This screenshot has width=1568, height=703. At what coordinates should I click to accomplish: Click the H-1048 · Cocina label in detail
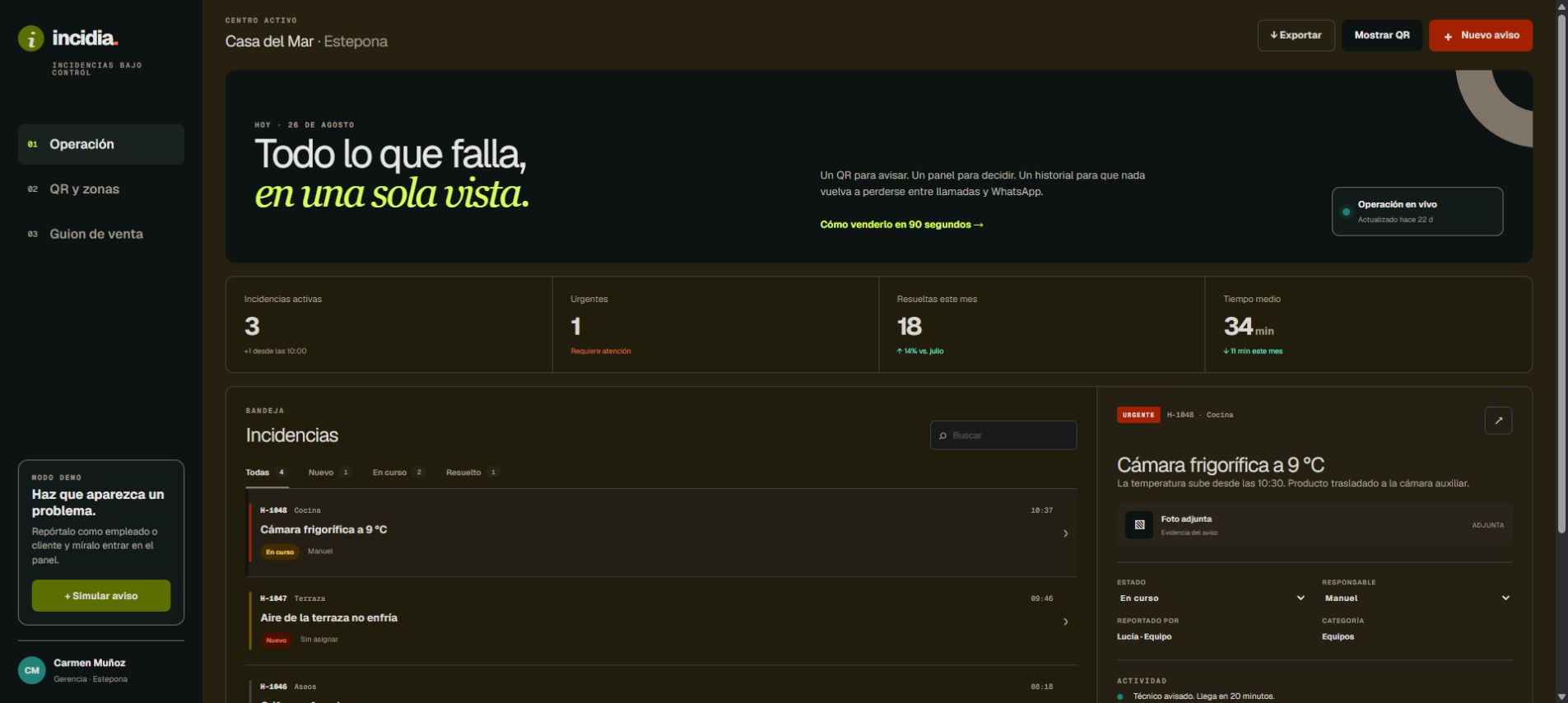(1200, 415)
